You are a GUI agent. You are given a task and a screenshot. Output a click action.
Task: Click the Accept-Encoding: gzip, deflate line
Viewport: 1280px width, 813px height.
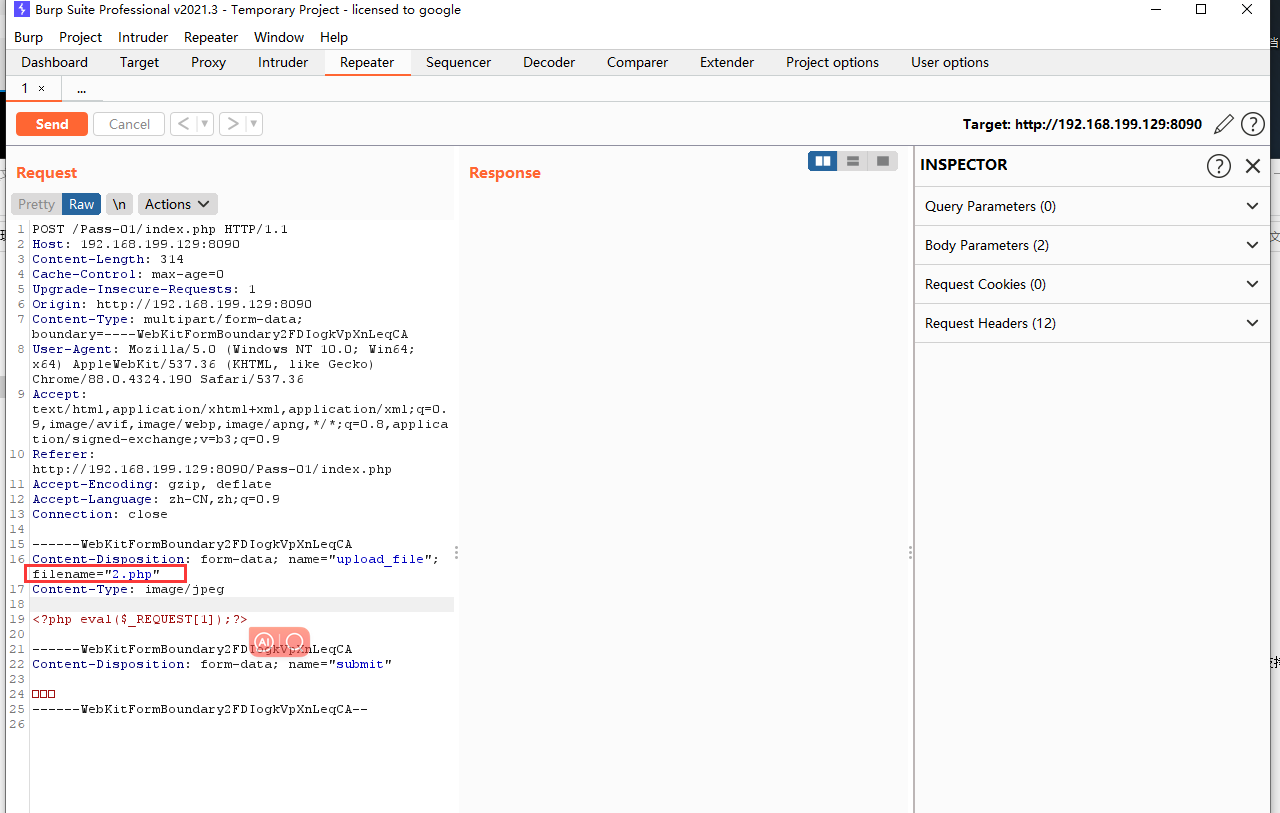click(152, 484)
